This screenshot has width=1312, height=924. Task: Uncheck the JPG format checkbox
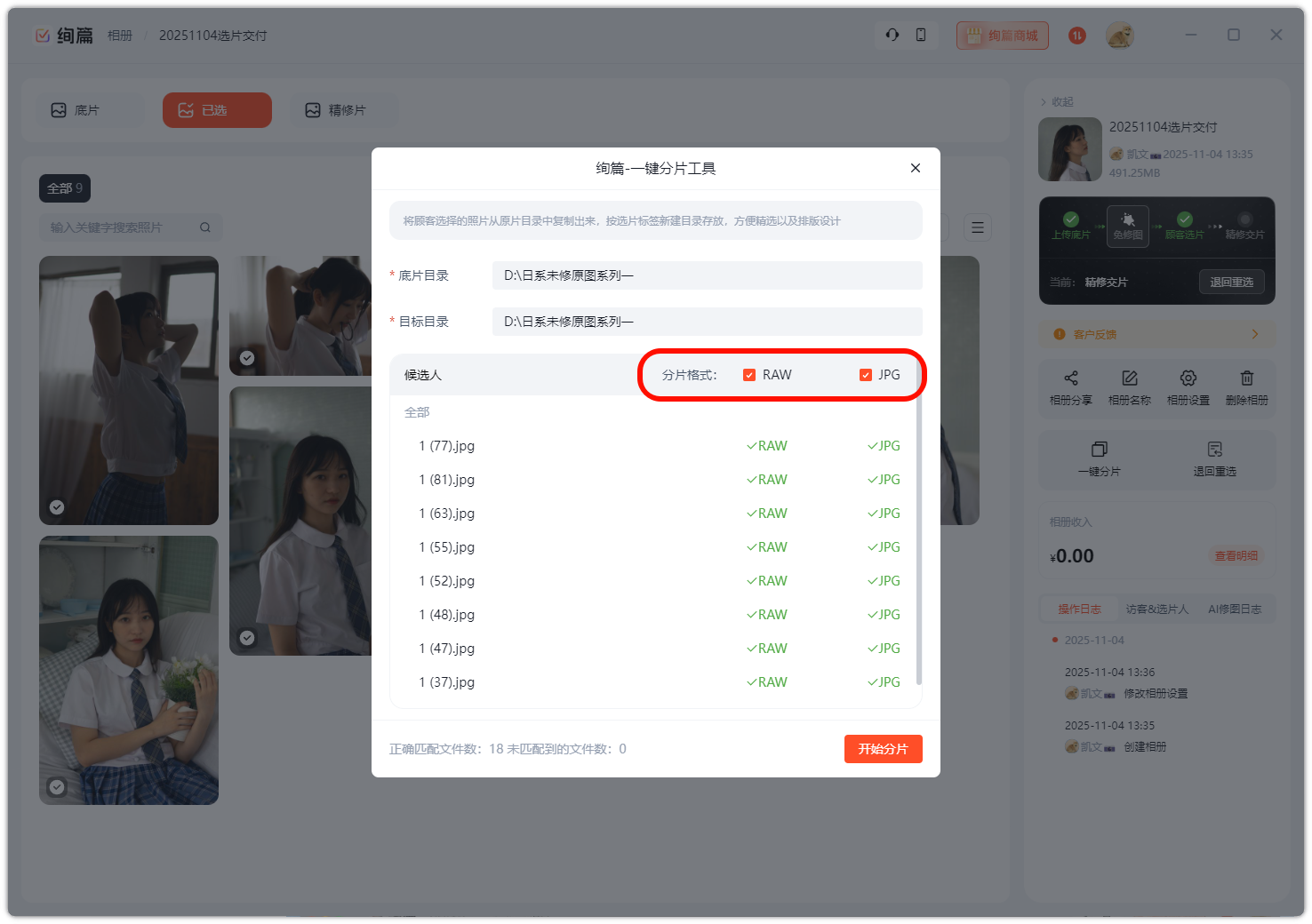pyautogui.click(x=866, y=375)
